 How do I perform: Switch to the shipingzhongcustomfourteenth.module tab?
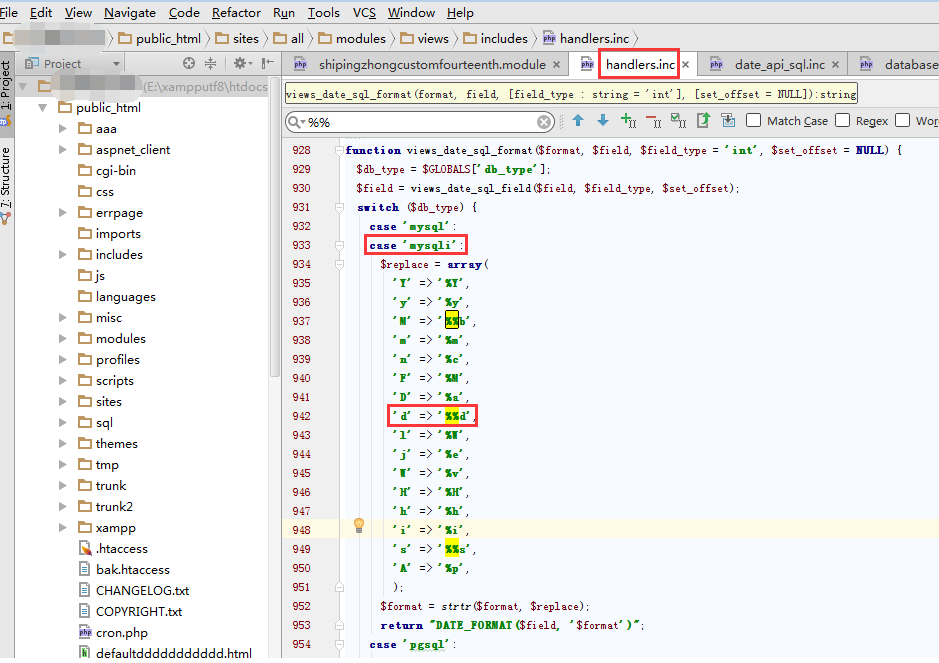[424, 65]
